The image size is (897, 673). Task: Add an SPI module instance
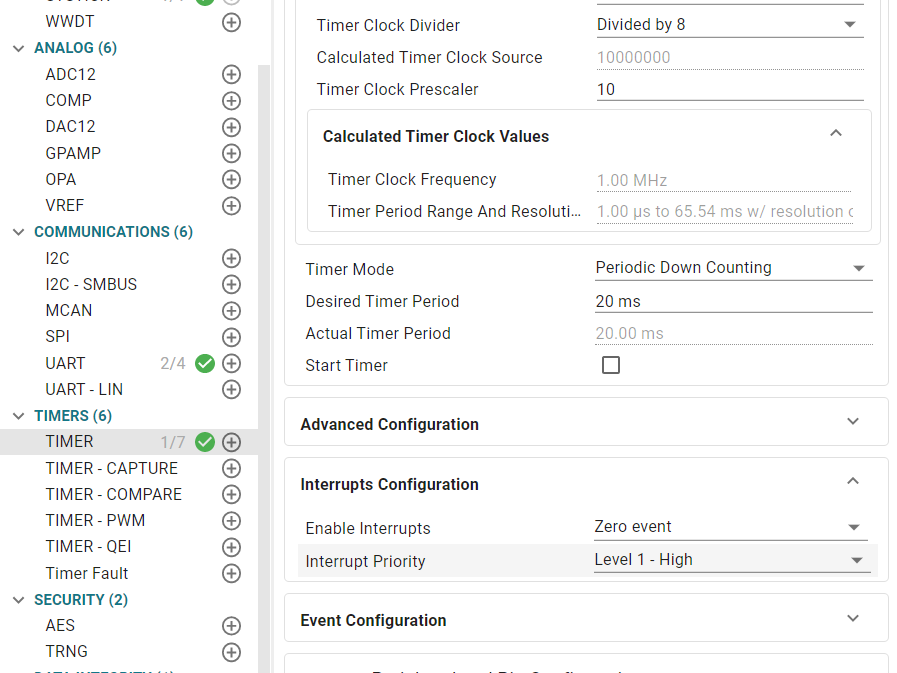pos(231,337)
